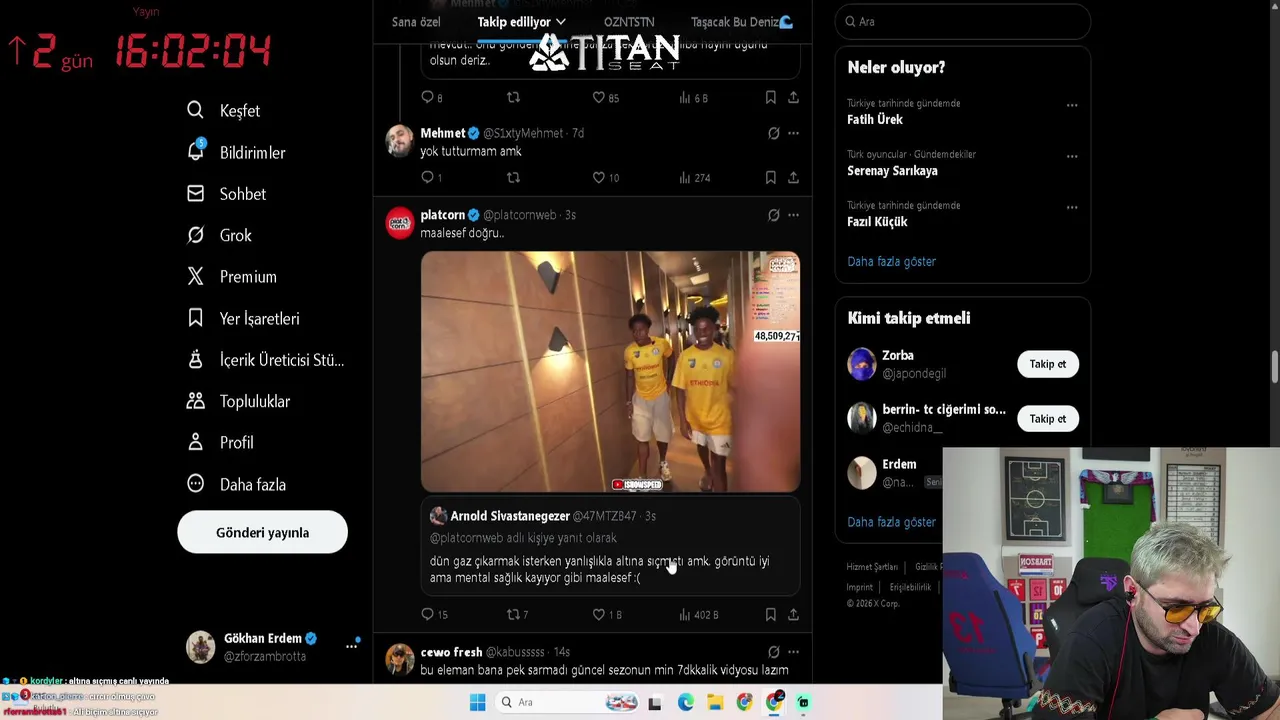
Task: Click the X search field Ara
Action: 963,21
